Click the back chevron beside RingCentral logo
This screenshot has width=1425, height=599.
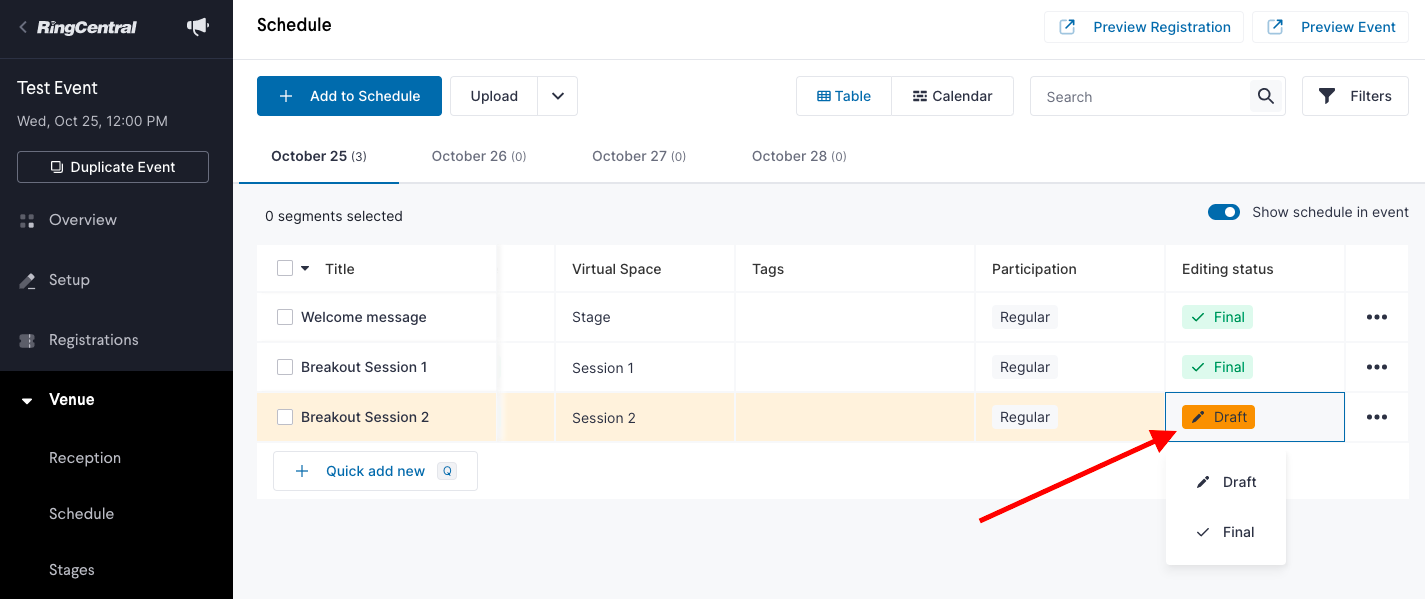click(x=23, y=27)
